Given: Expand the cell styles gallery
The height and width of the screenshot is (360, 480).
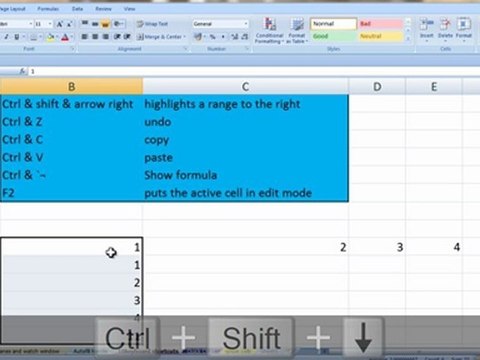Looking at the screenshot, I should [x=408, y=39].
